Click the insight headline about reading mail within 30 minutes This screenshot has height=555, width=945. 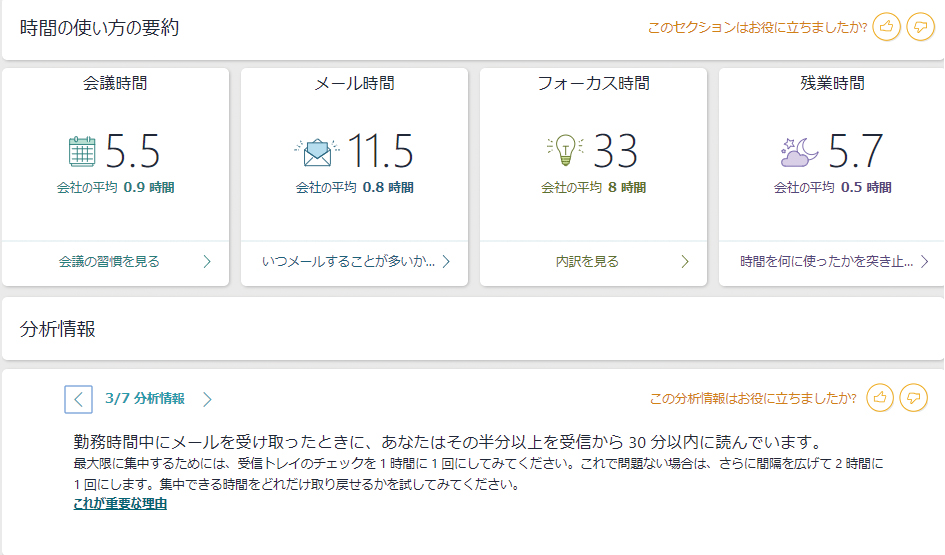[448, 442]
